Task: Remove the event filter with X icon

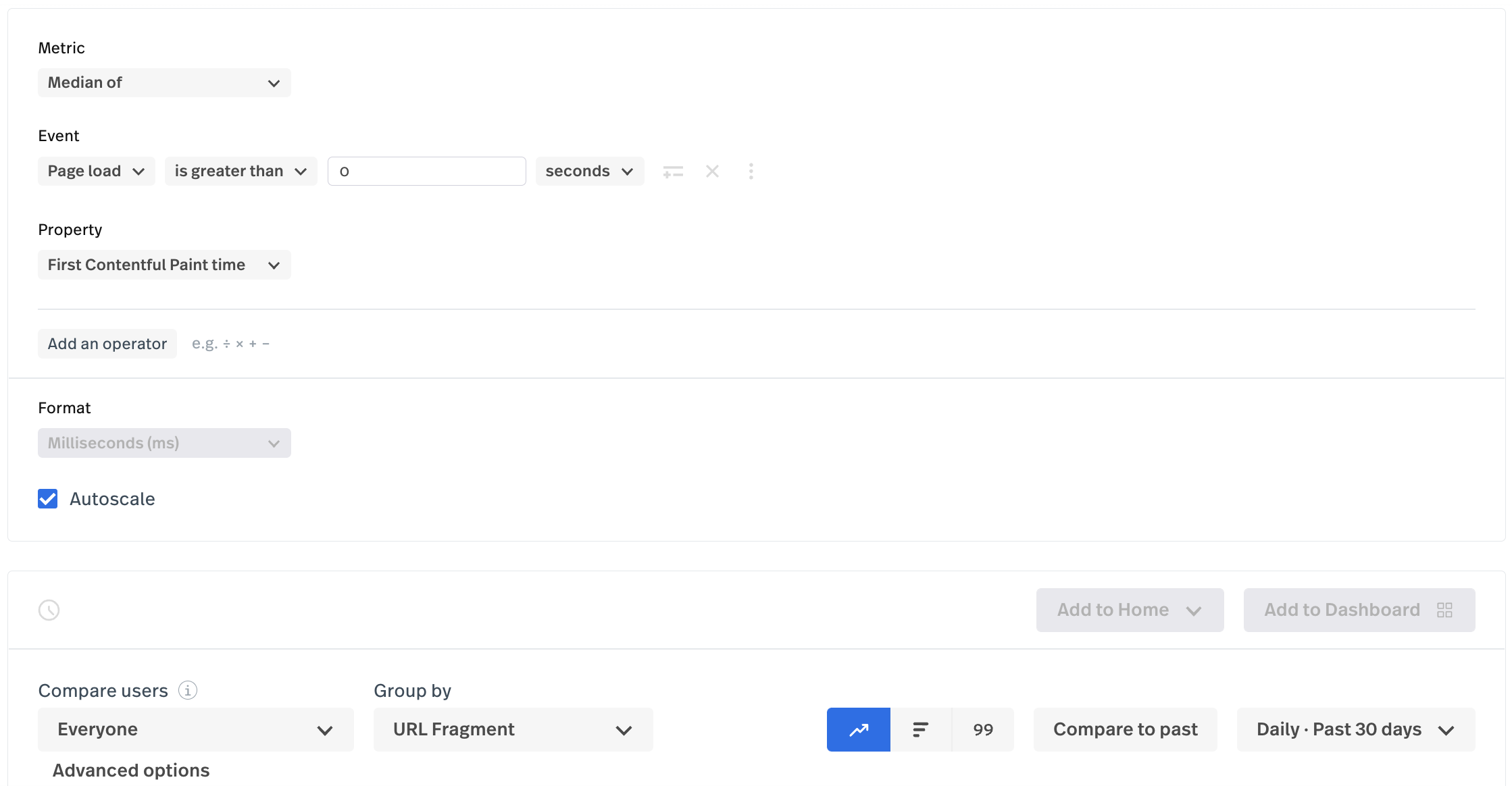Action: 712,172
